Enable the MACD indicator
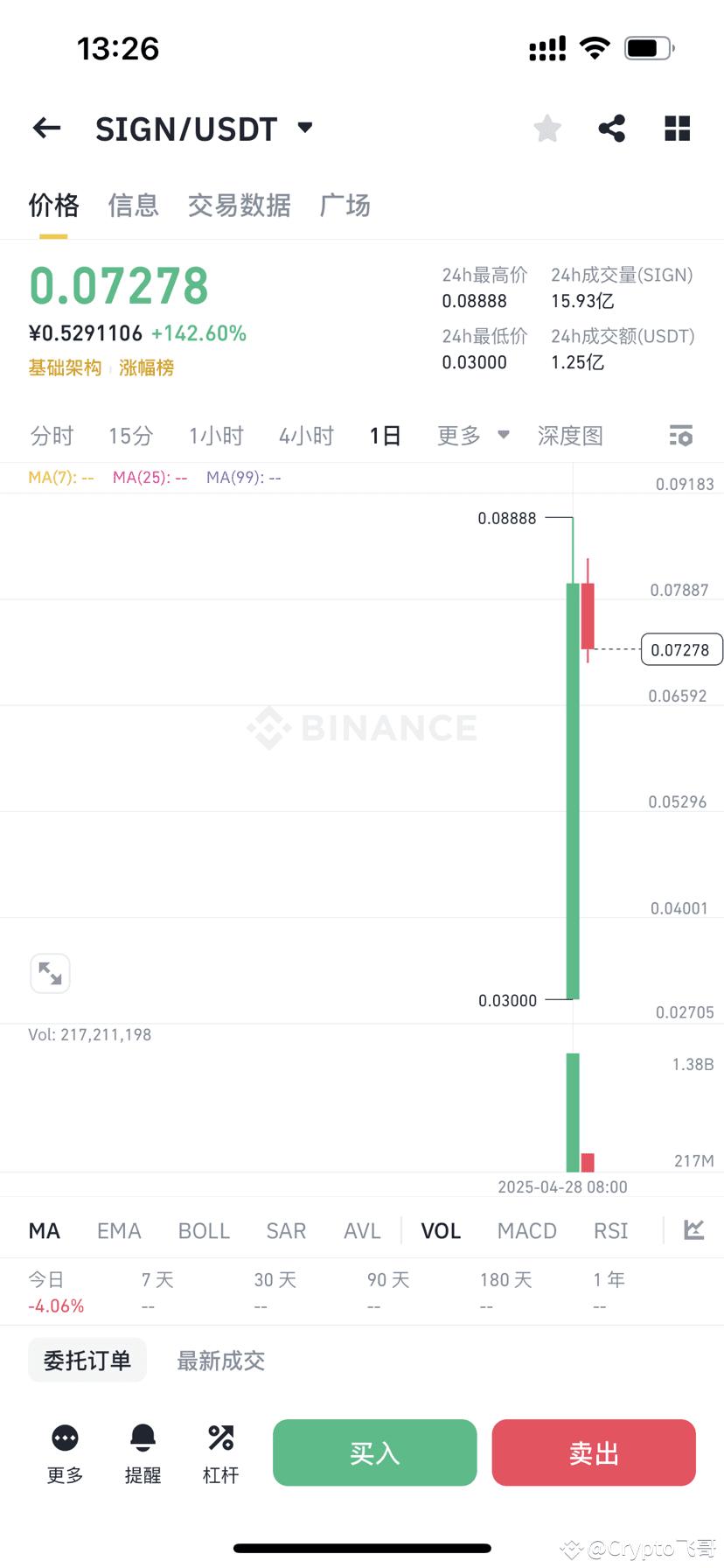The width and height of the screenshot is (724, 1568). point(526,1230)
